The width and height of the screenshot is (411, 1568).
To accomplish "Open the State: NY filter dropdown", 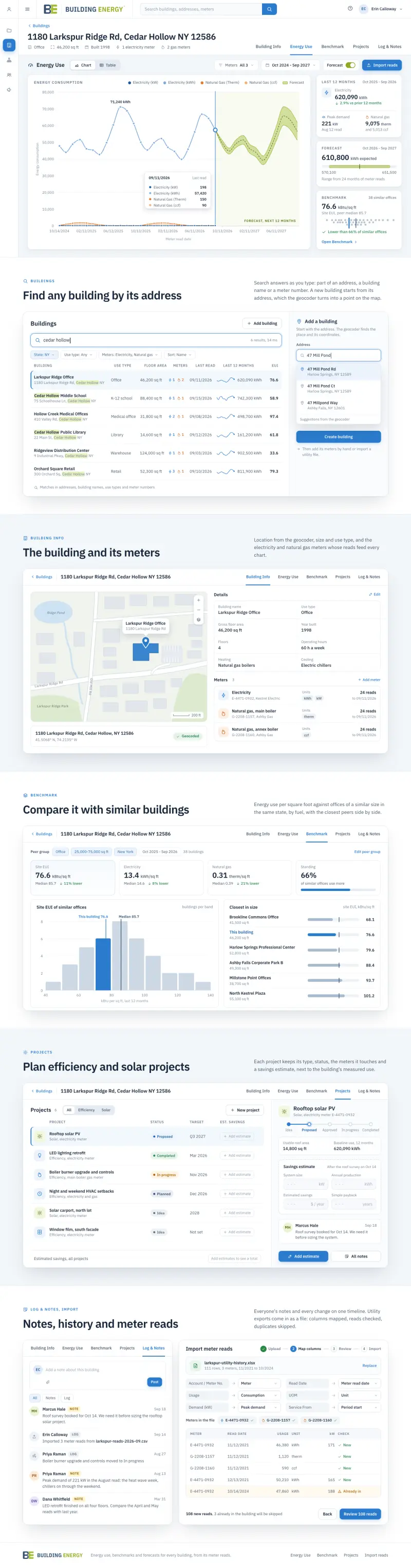I will coord(44,355).
